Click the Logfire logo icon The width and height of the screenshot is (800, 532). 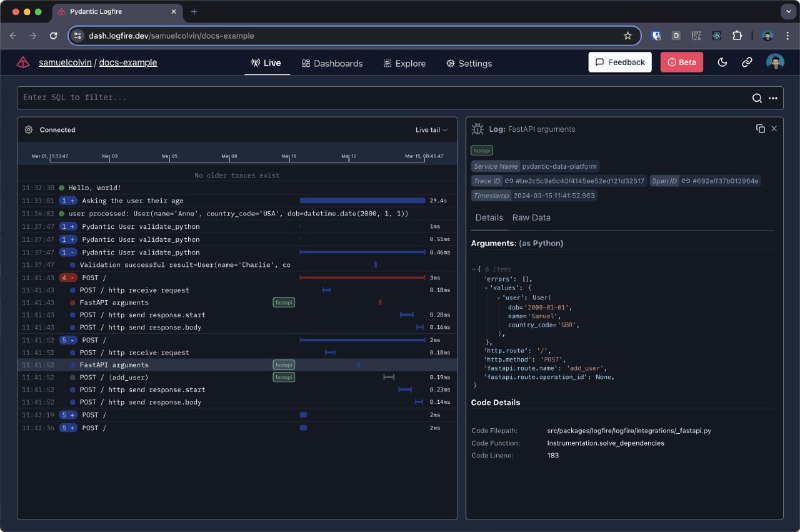tap(23, 63)
